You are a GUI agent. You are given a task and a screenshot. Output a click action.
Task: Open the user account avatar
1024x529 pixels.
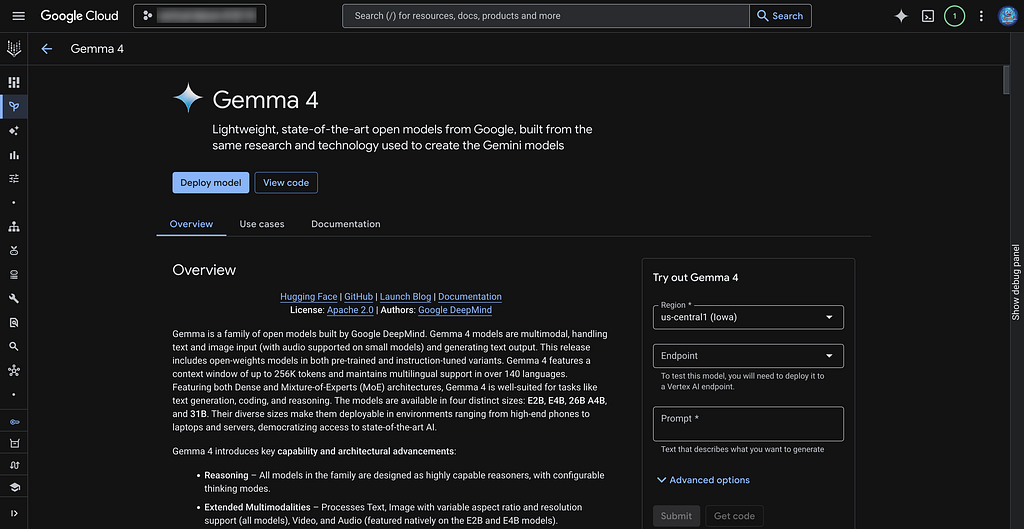click(x=1008, y=16)
